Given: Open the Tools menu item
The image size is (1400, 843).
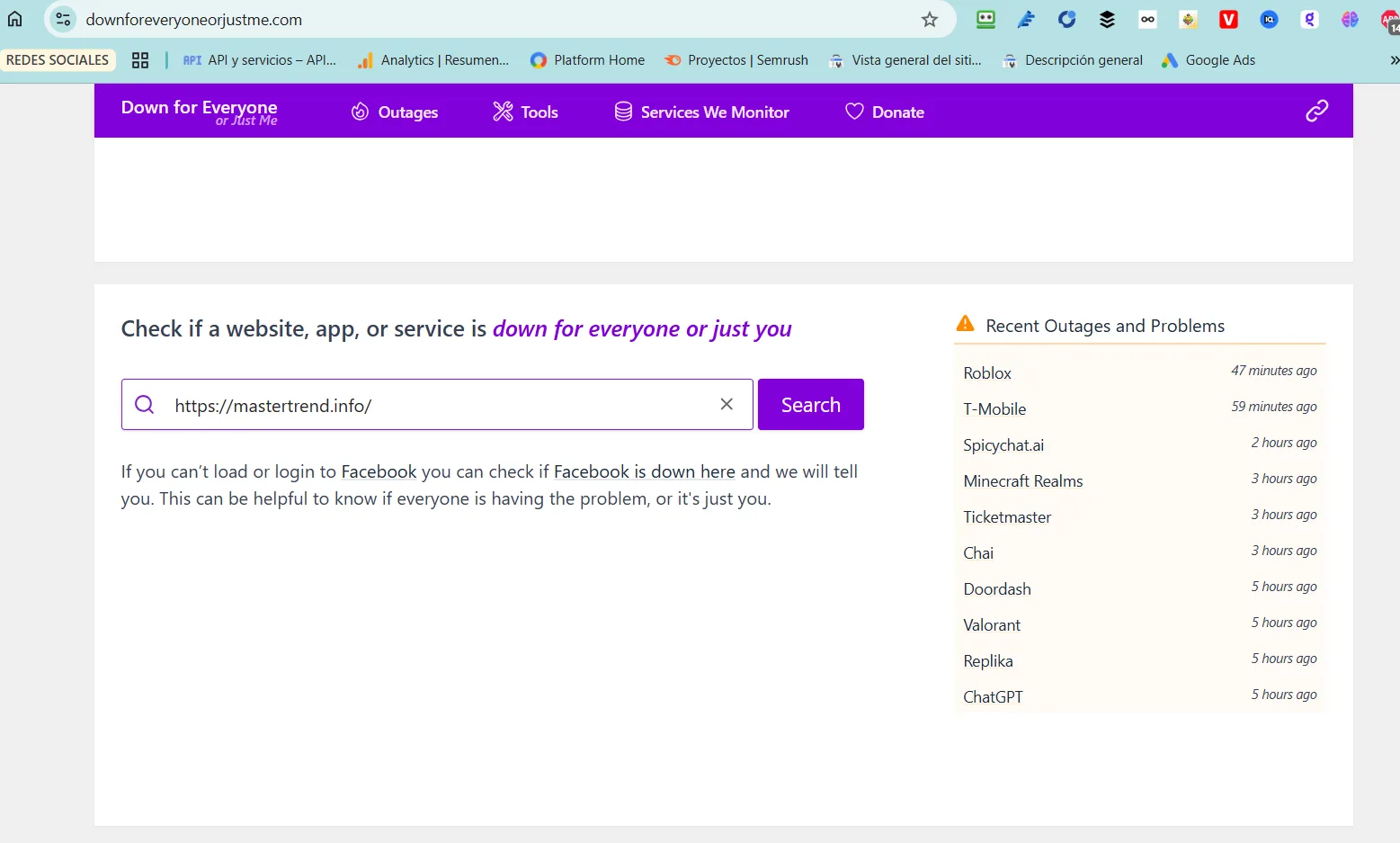Looking at the screenshot, I should pos(525,112).
